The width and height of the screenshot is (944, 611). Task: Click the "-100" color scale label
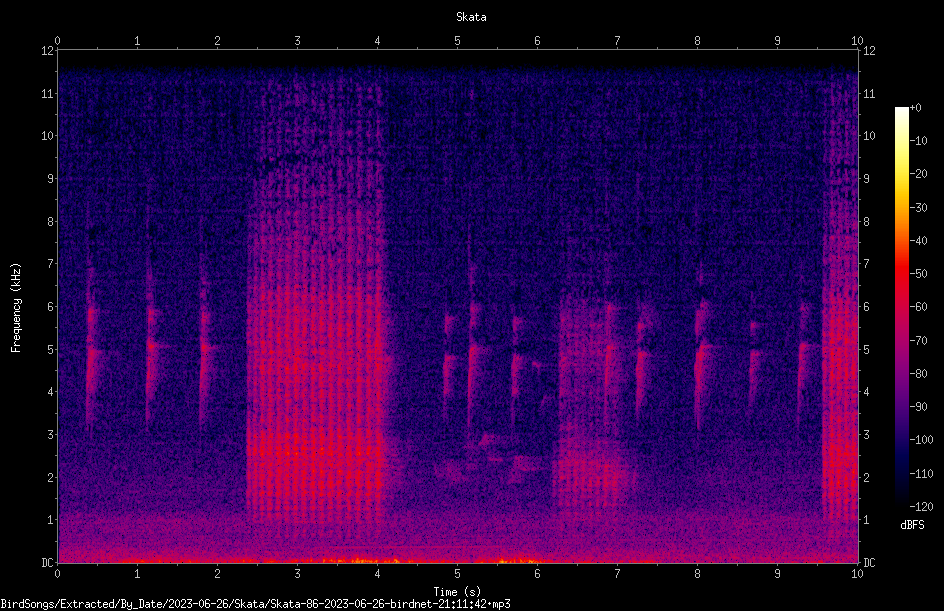coord(921,440)
